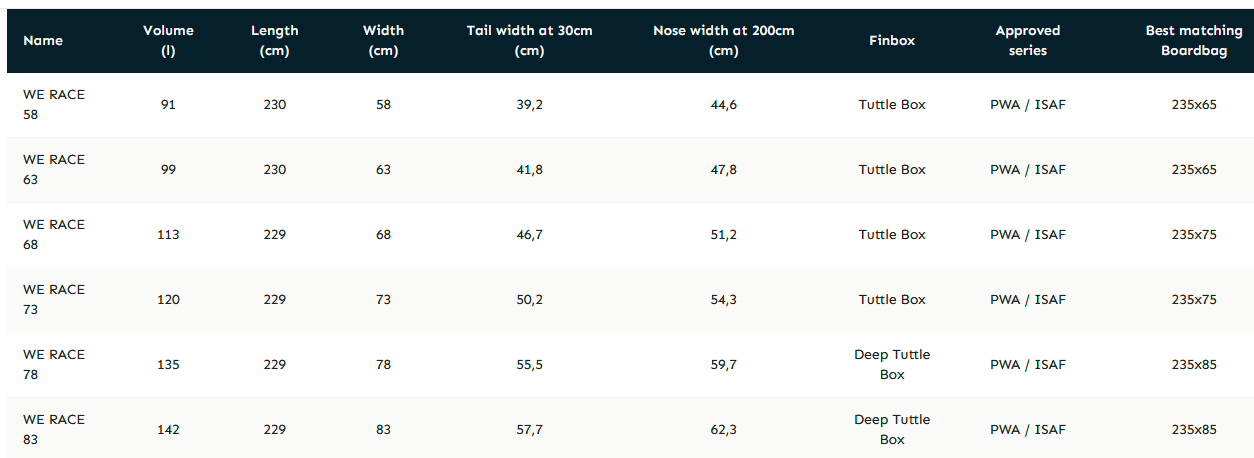This screenshot has width=1254, height=458.
Task: Click the Width (cm) column header
Action: 383,41
